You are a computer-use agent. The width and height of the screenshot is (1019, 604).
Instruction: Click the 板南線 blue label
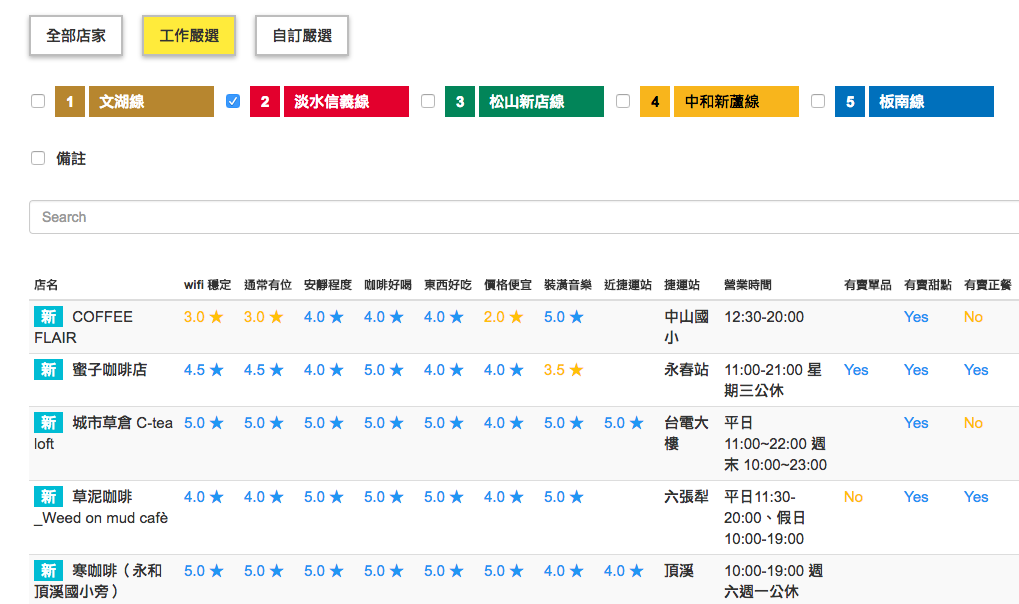pyautogui.click(x=931, y=101)
